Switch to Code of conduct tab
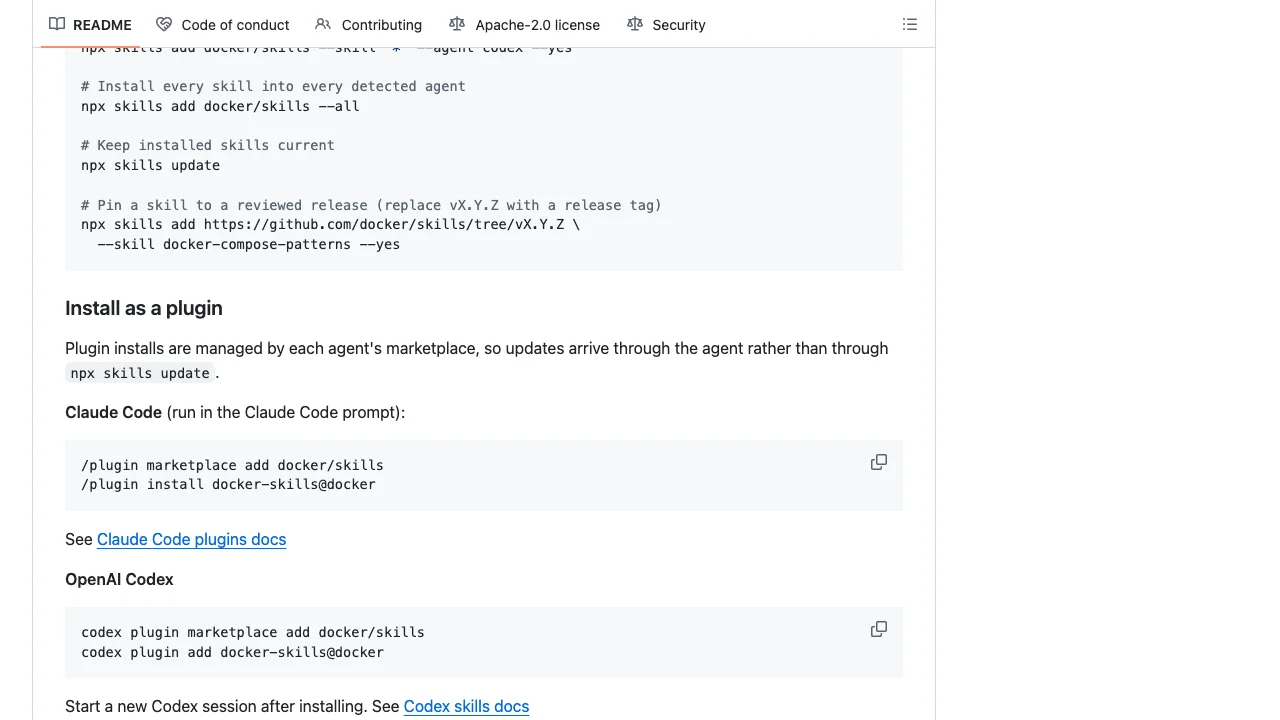Screen dimensions: 1280x720 pos(223,24)
